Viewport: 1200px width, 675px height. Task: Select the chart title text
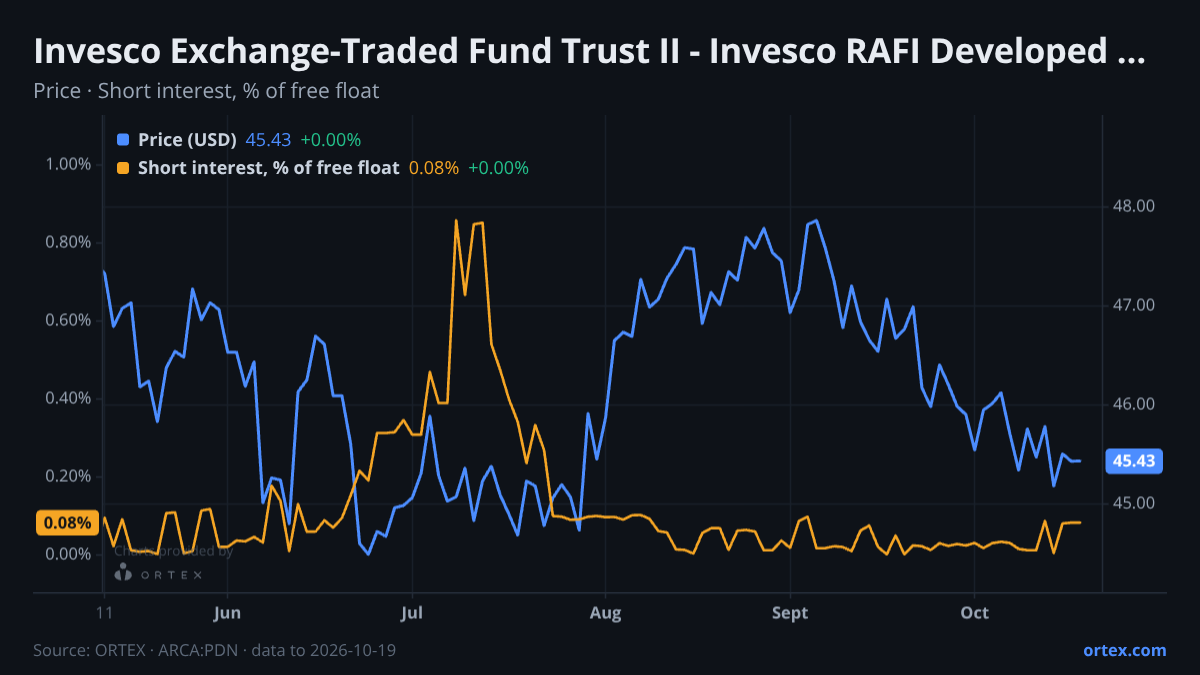point(589,52)
